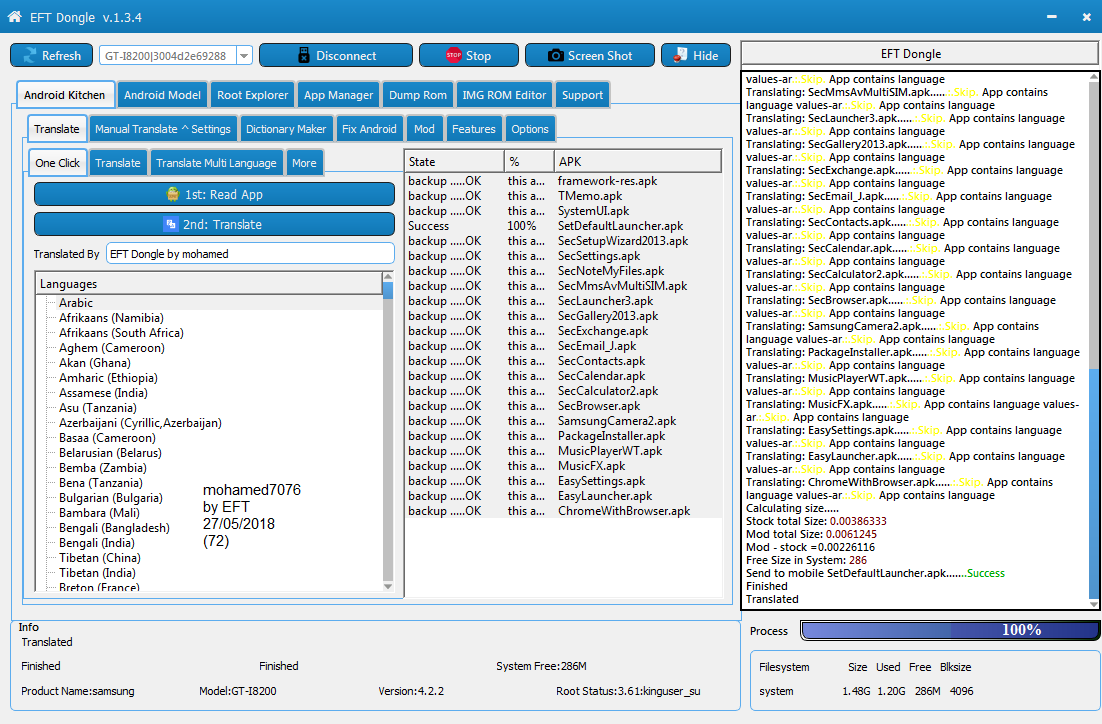Click Send to mobile Success log line

(x=875, y=574)
